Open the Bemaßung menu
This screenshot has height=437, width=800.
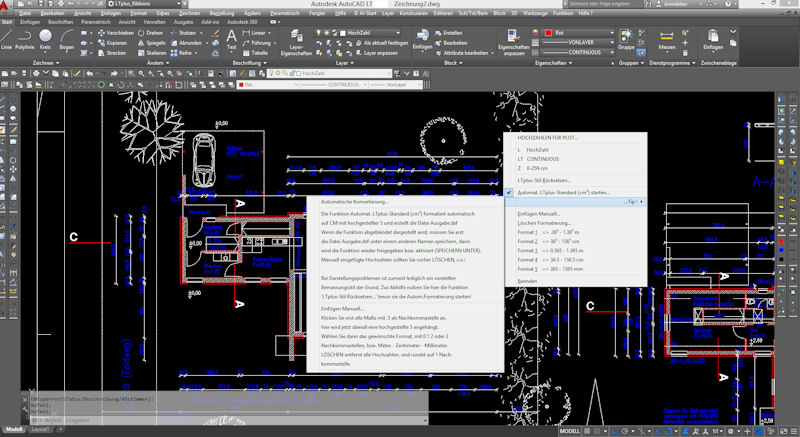[222, 13]
